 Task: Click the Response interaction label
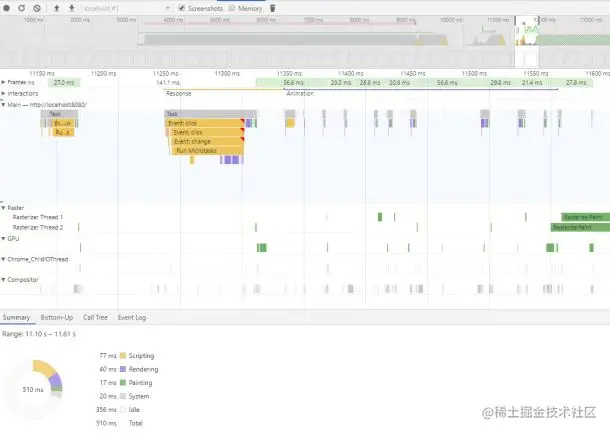point(179,93)
